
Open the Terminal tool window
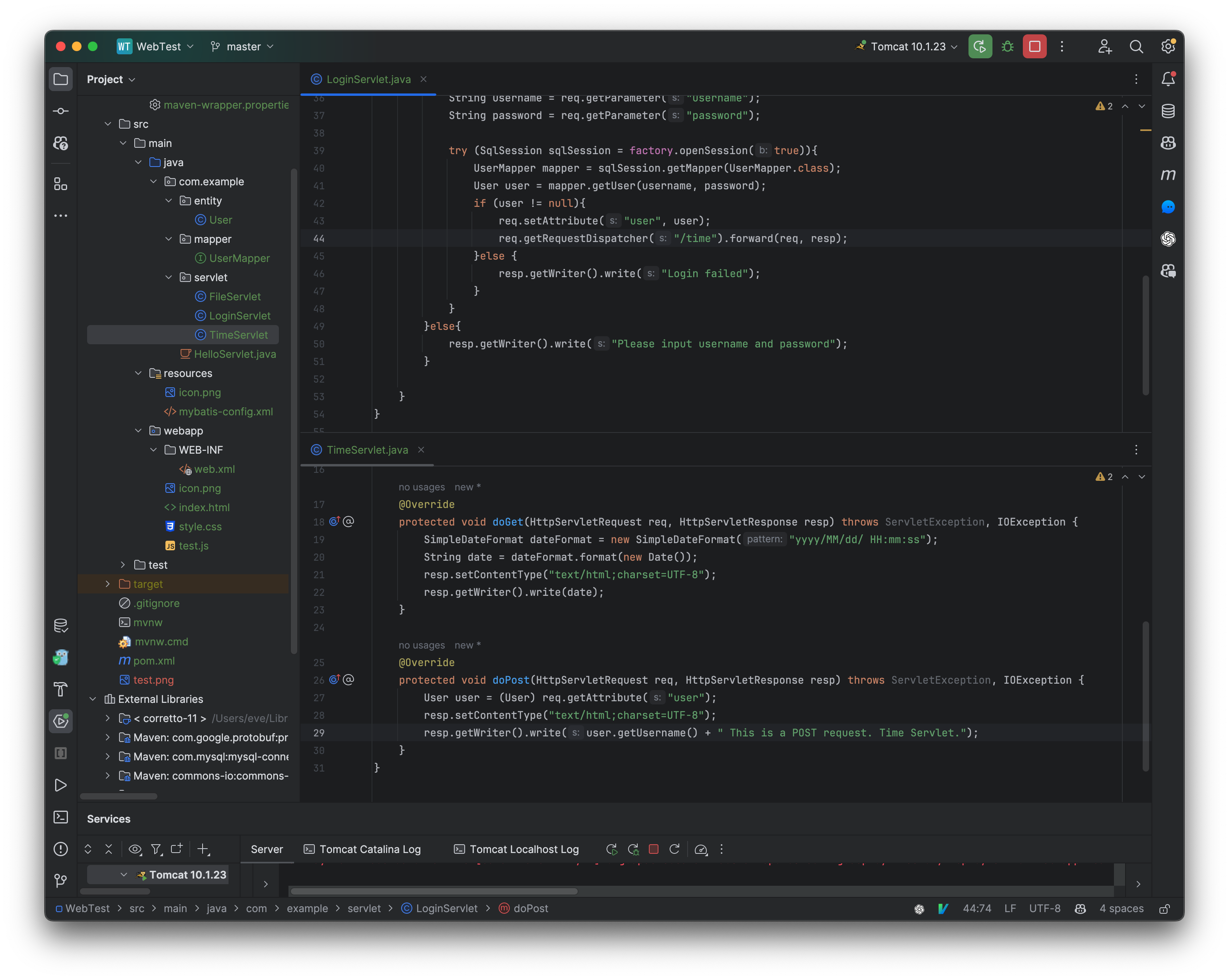click(60, 817)
